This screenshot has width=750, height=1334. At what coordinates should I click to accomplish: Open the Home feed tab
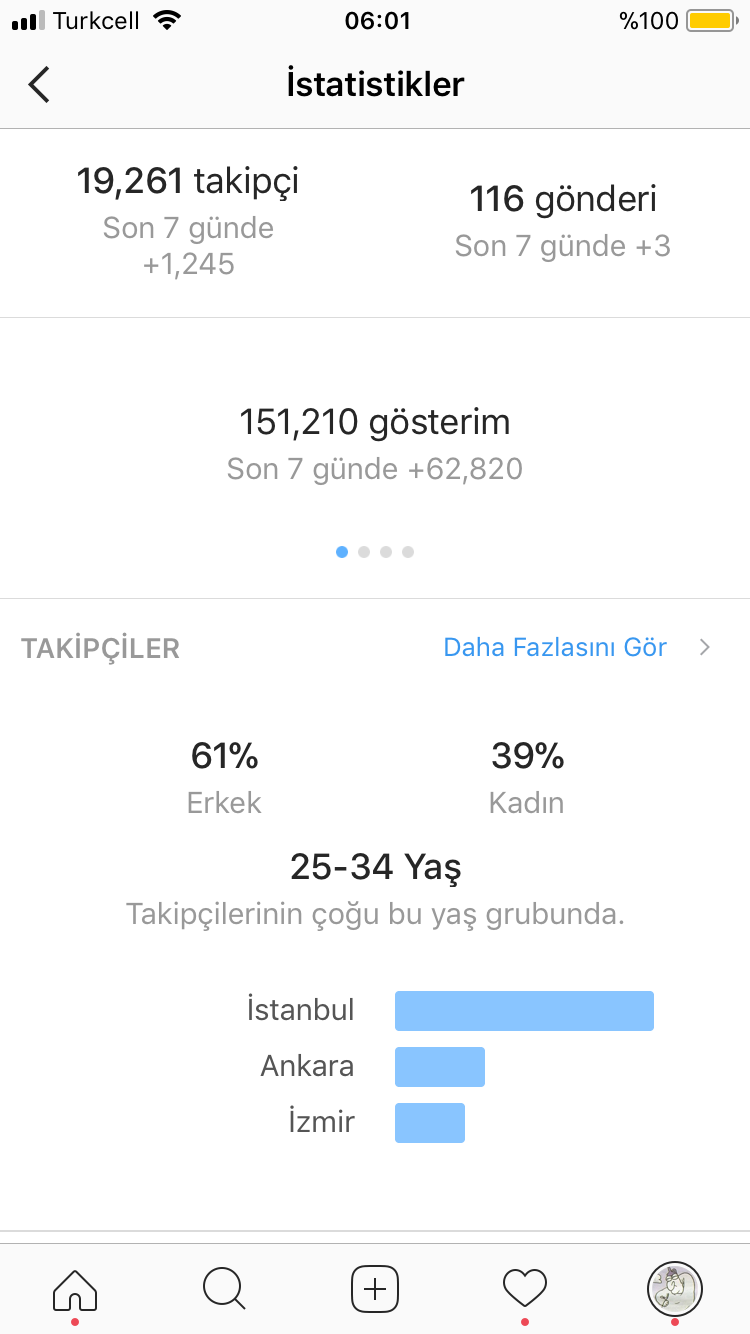[75, 1288]
